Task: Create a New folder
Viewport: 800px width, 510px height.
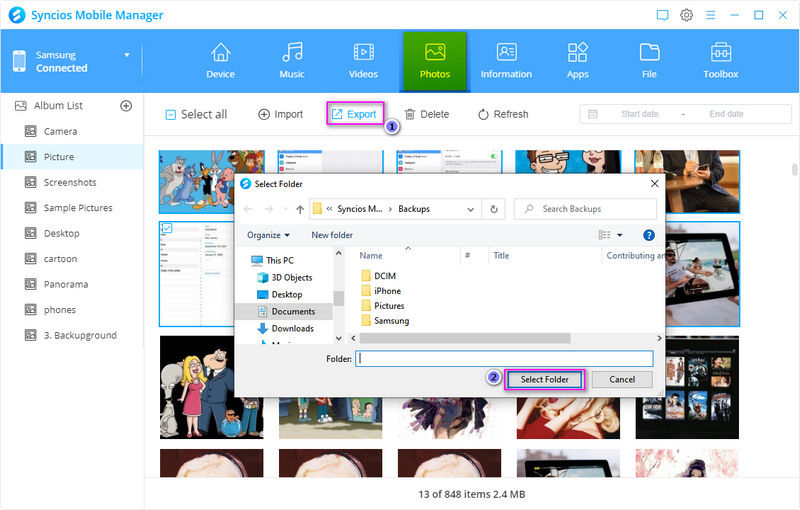Action: pyautogui.click(x=332, y=235)
